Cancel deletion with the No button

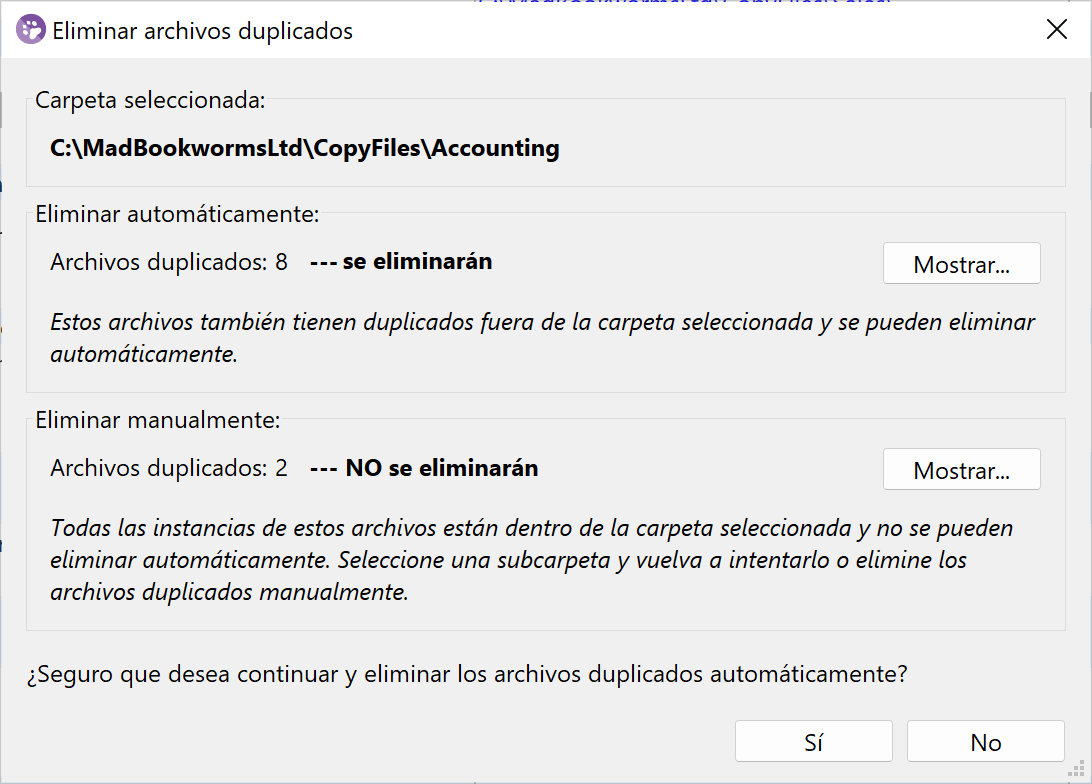(x=985, y=742)
